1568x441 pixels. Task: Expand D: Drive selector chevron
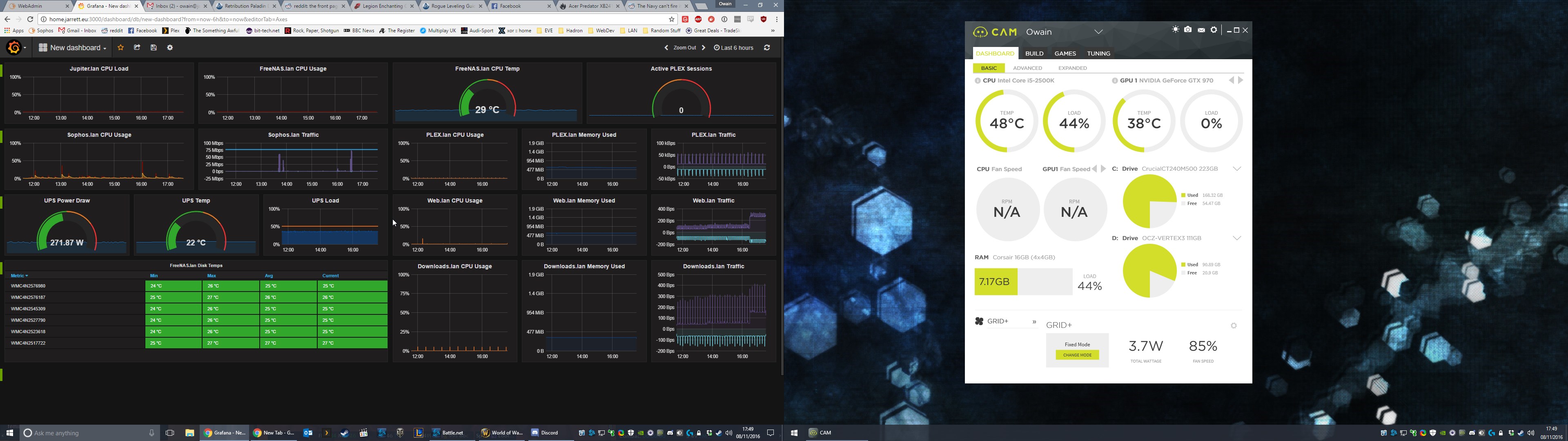[x=1237, y=238]
